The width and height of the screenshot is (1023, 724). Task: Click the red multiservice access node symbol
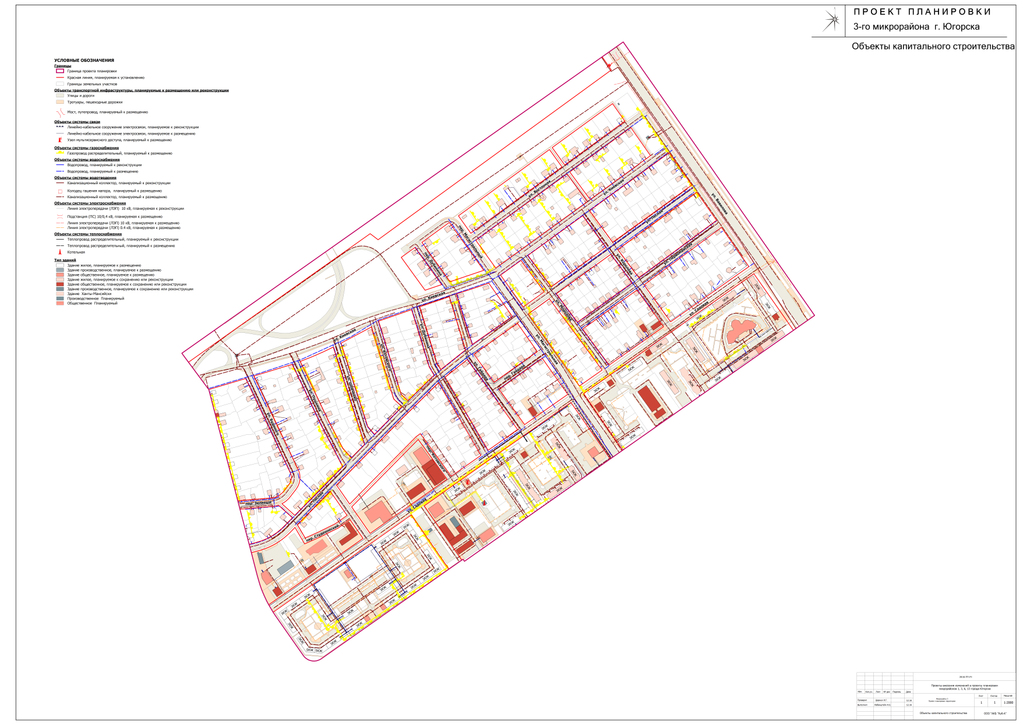(59, 140)
